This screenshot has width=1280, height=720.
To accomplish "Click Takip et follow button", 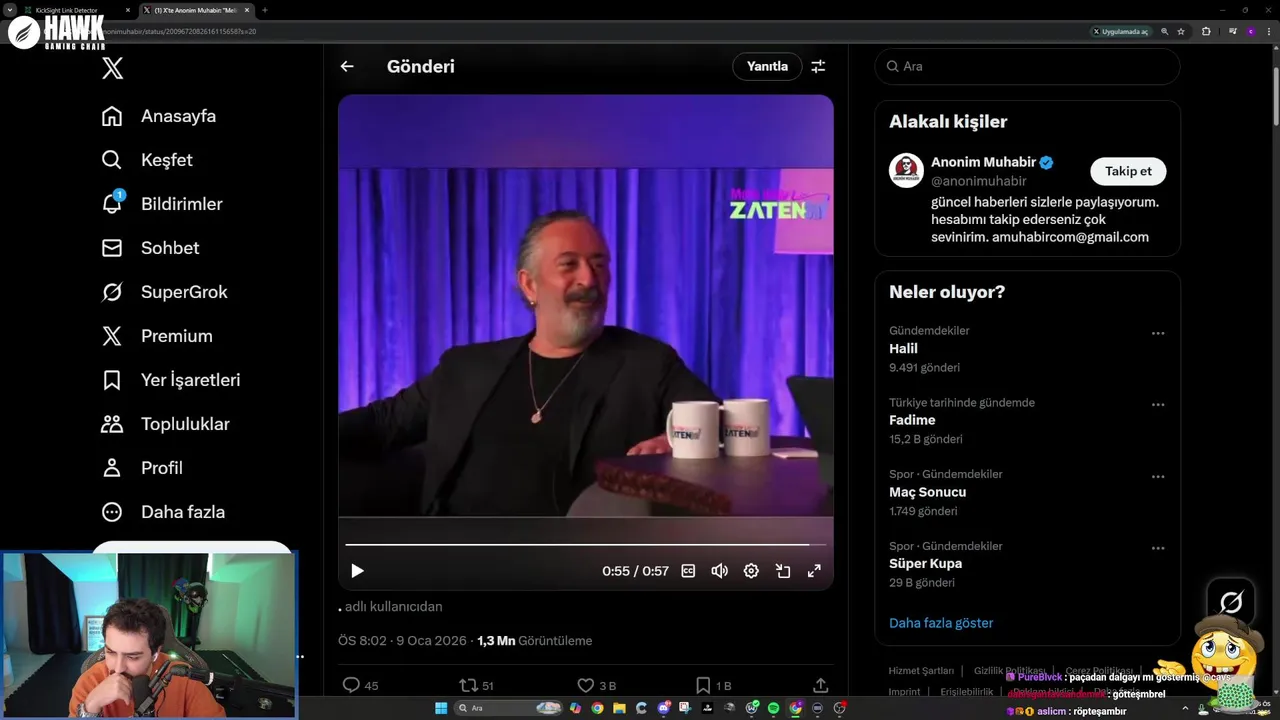I will 1128,171.
